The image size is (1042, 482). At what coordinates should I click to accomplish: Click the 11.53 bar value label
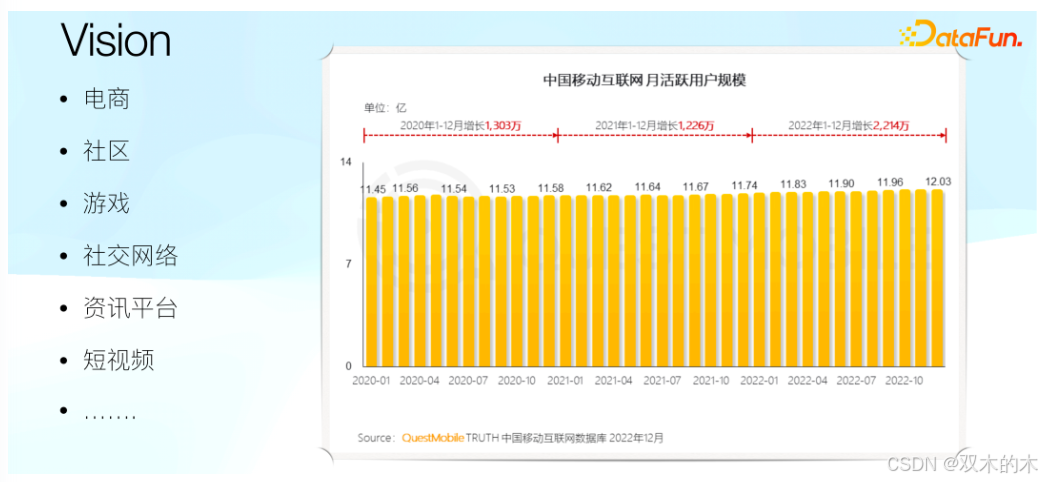coord(502,189)
